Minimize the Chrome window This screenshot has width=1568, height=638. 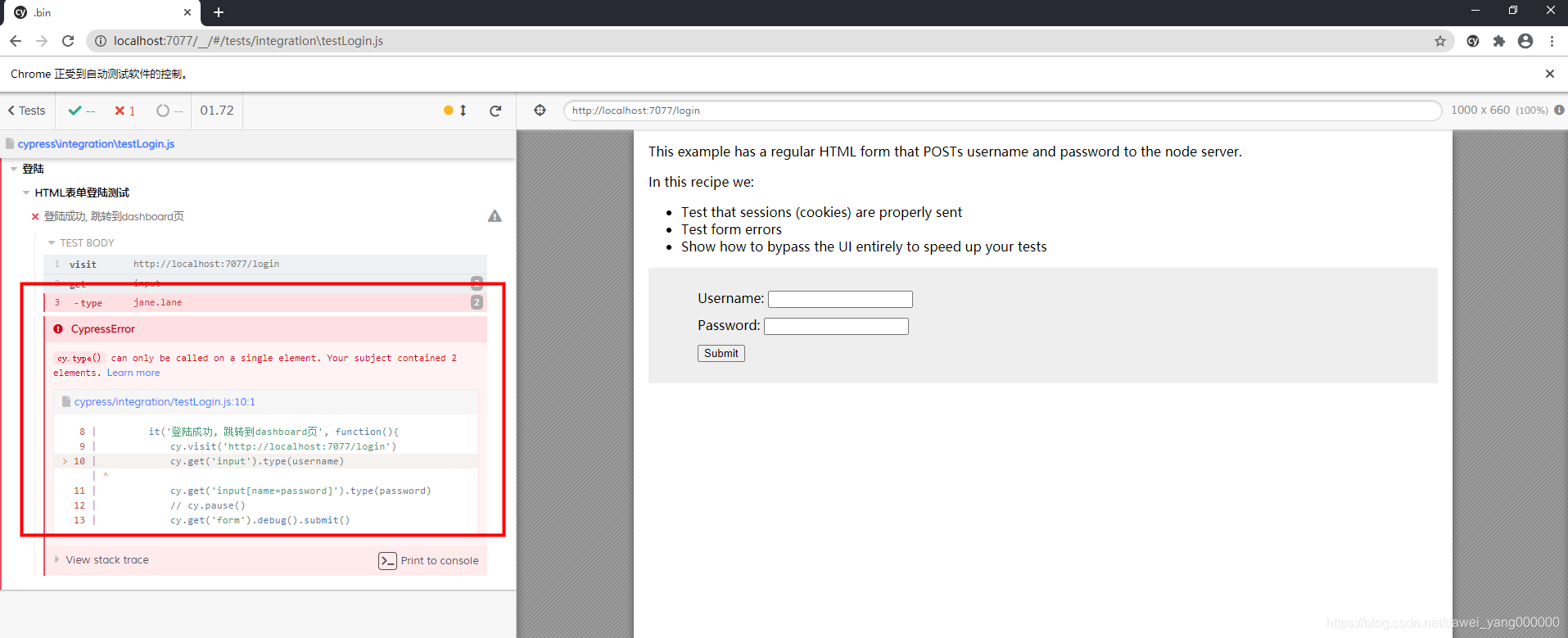(x=1475, y=11)
